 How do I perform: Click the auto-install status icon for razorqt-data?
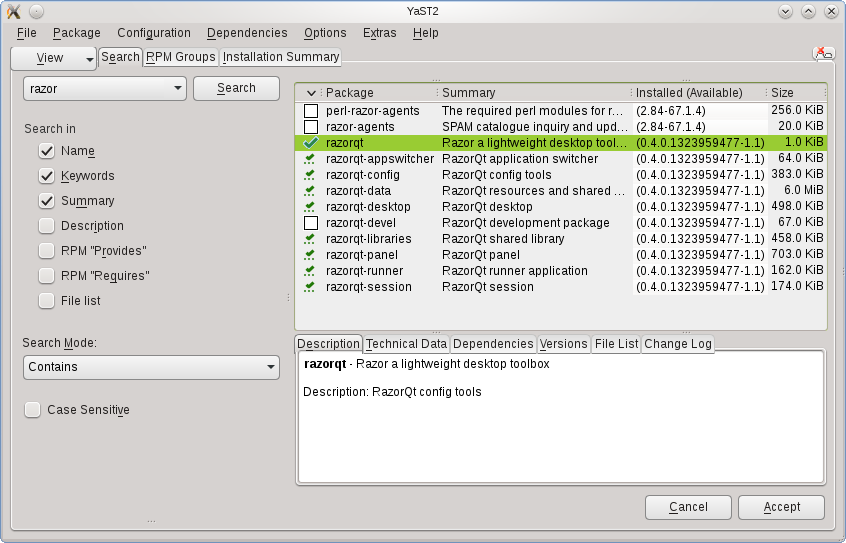tap(310, 191)
